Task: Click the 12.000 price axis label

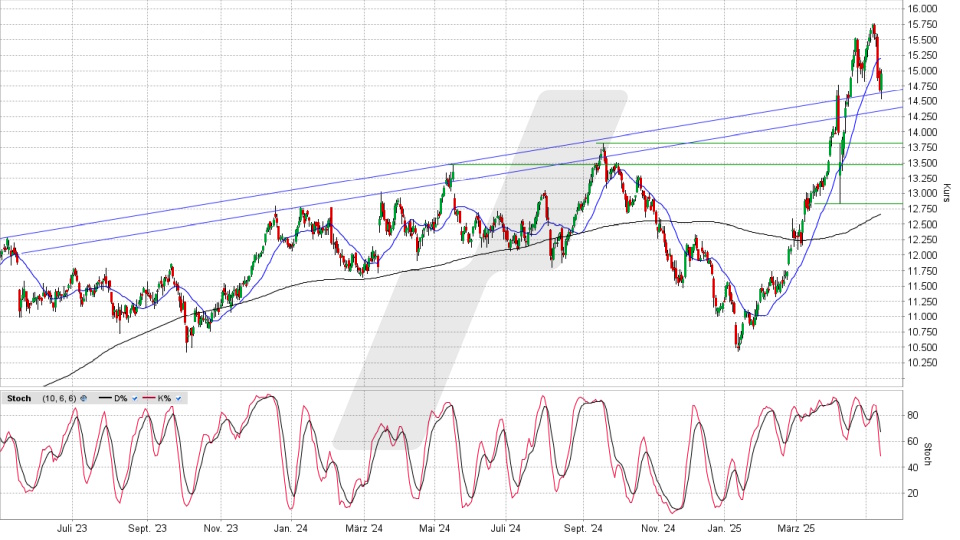Action: pos(922,255)
